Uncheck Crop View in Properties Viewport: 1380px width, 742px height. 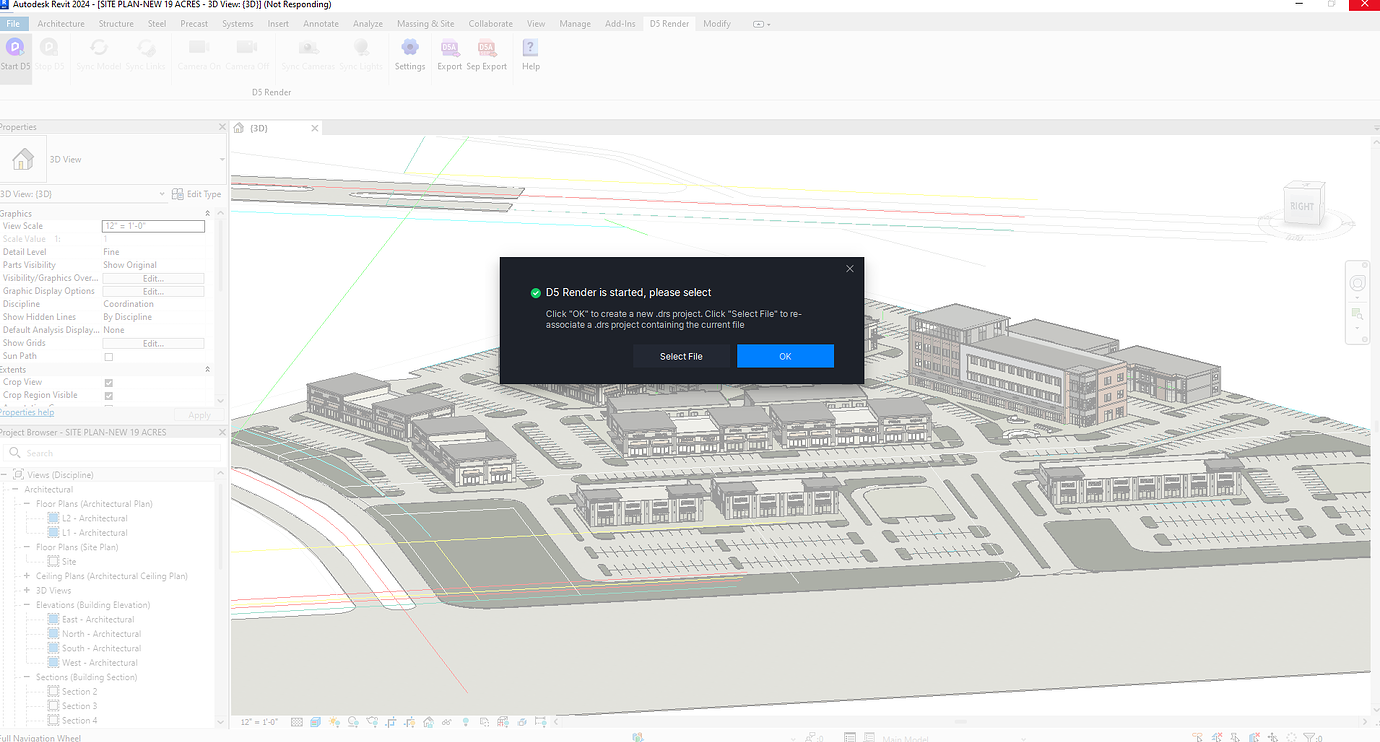pos(107,381)
